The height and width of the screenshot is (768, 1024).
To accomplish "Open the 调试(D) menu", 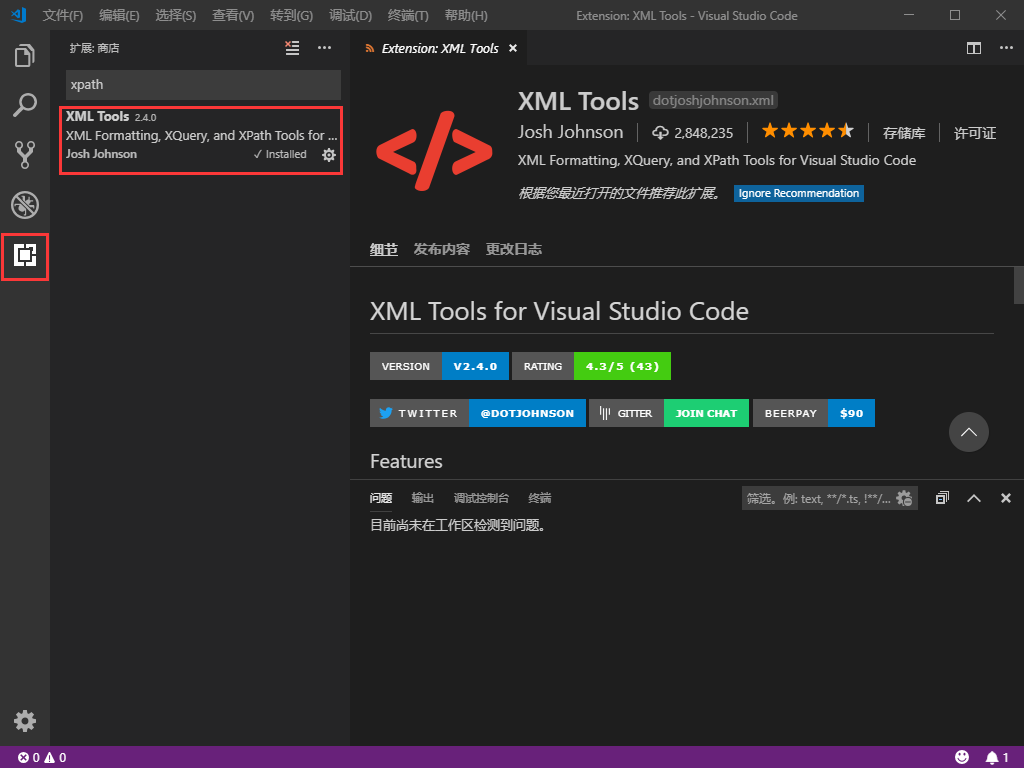I will click(x=350, y=16).
